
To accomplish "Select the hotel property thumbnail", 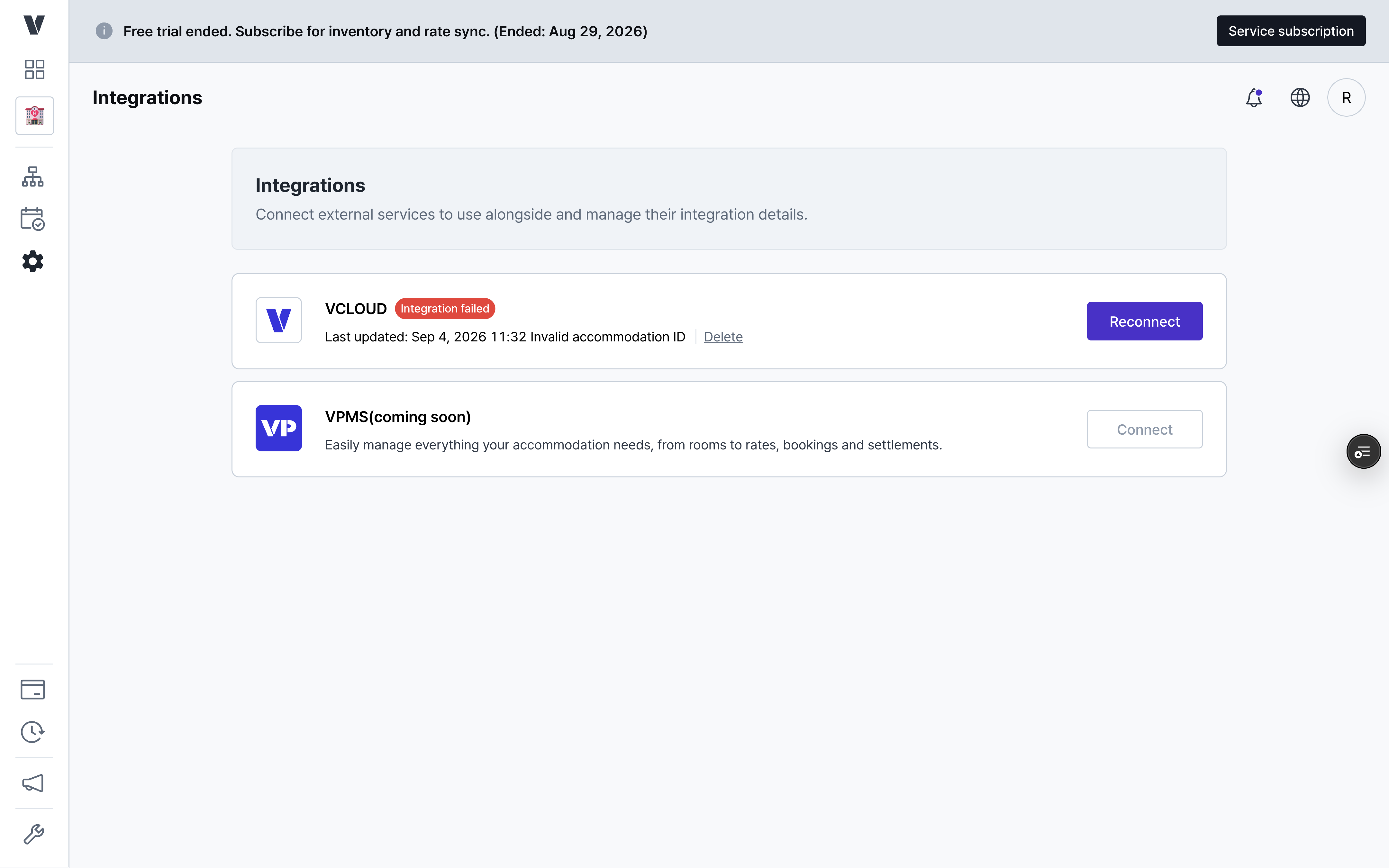I will click(x=34, y=115).
